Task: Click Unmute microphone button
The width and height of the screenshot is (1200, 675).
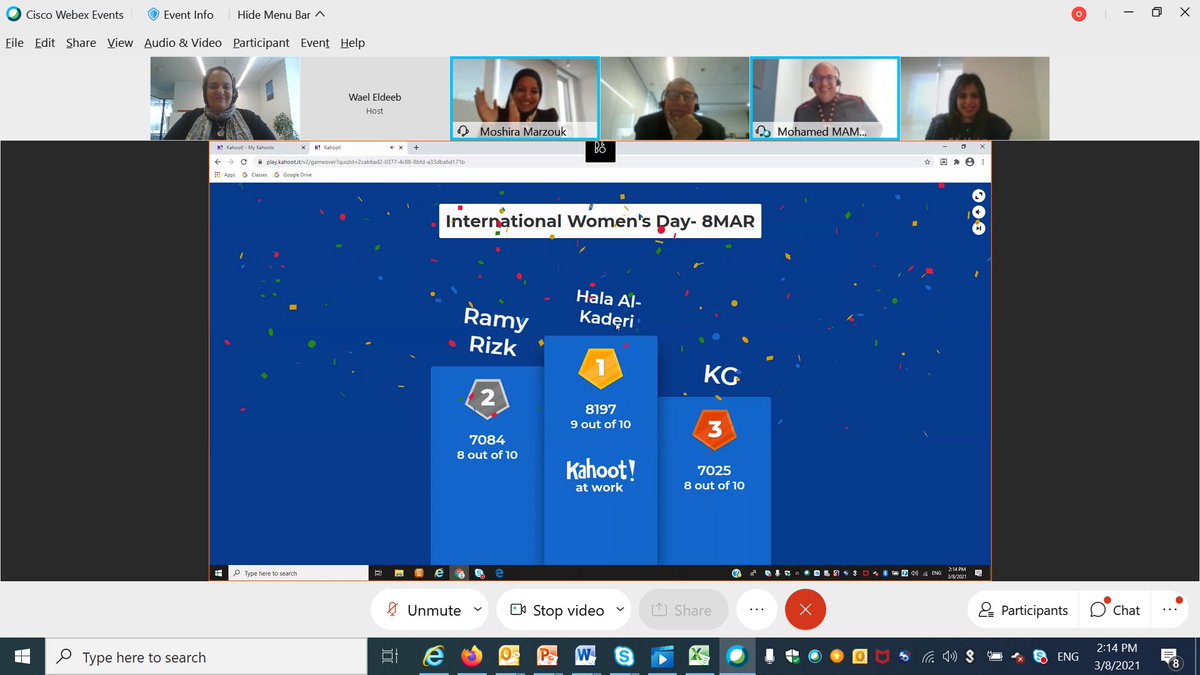Action: (424, 610)
